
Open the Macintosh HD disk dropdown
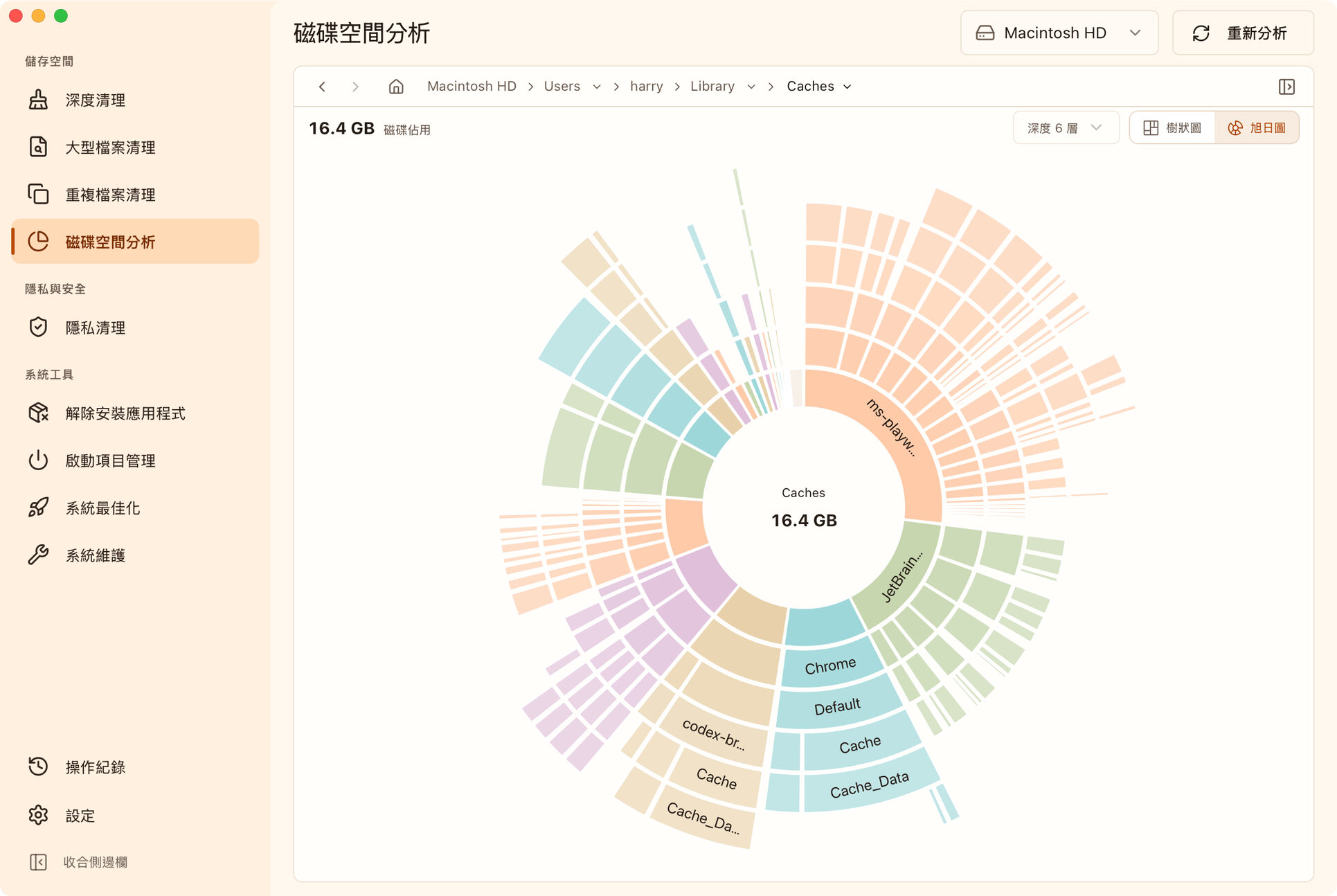[x=1059, y=33]
